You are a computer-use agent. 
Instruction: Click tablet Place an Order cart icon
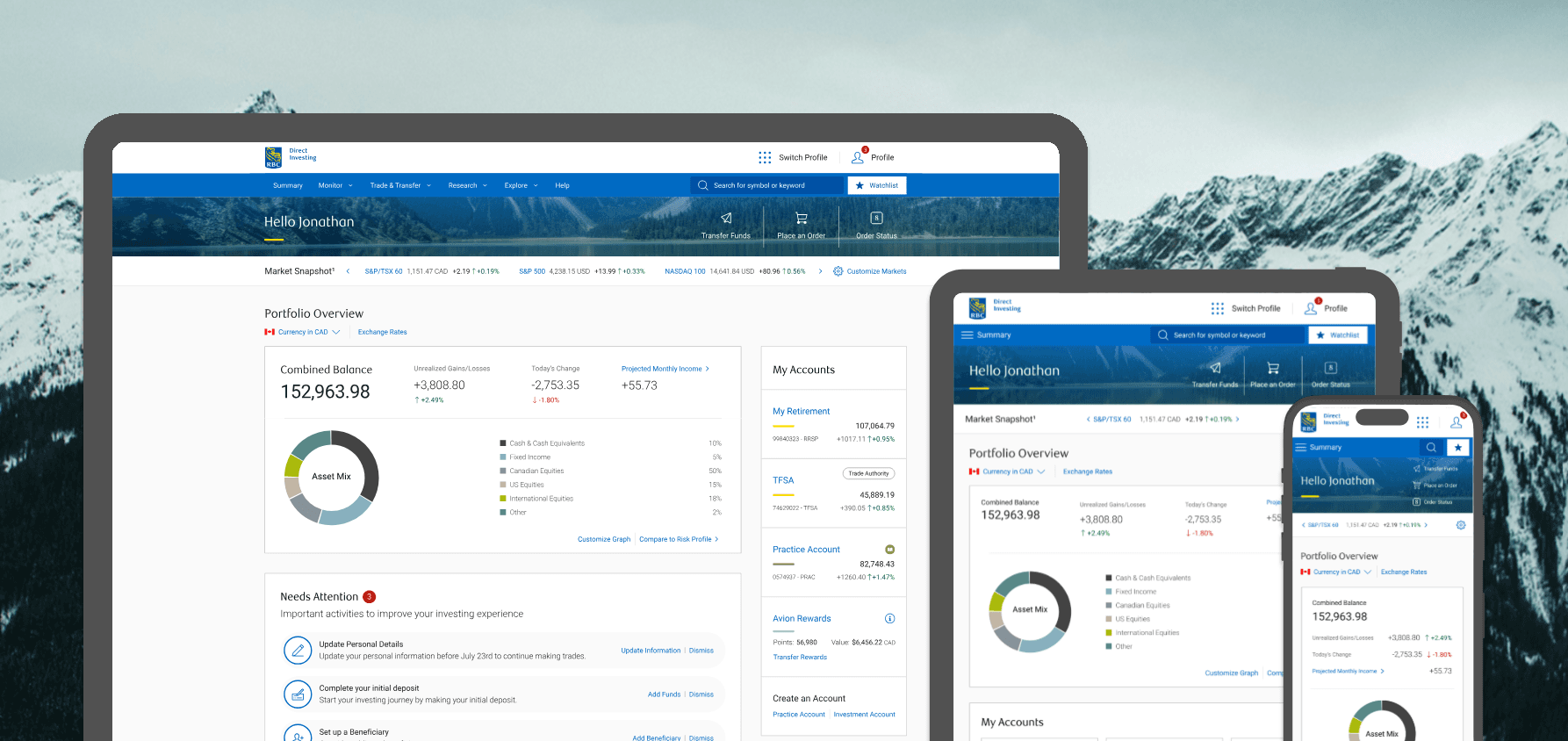click(x=1273, y=368)
